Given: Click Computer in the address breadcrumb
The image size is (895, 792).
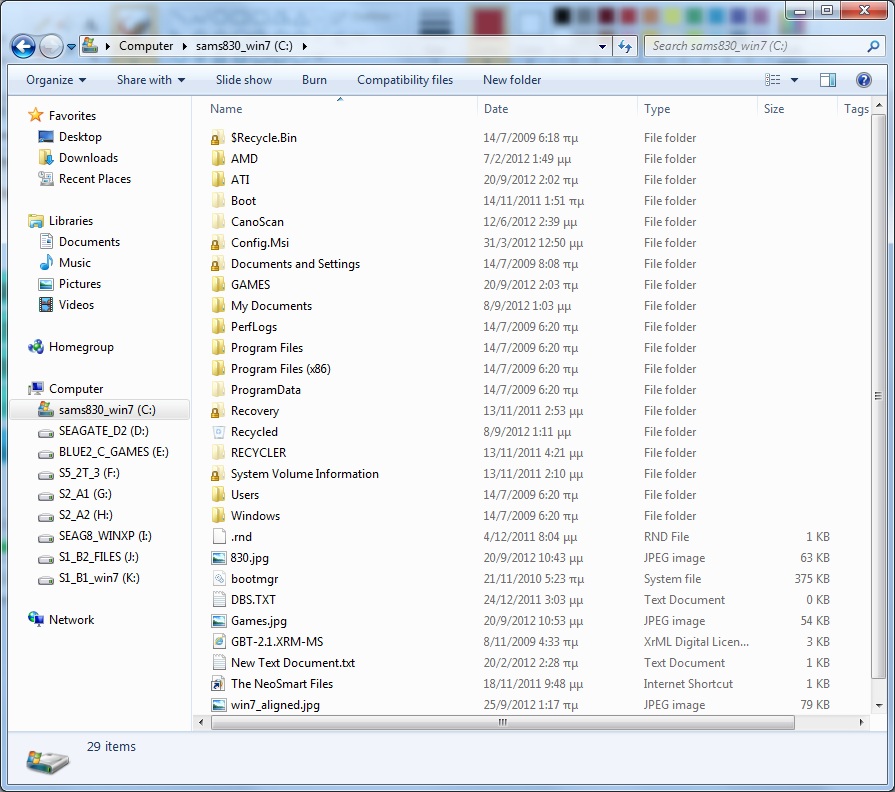Looking at the screenshot, I should pyautogui.click(x=146, y=46).
